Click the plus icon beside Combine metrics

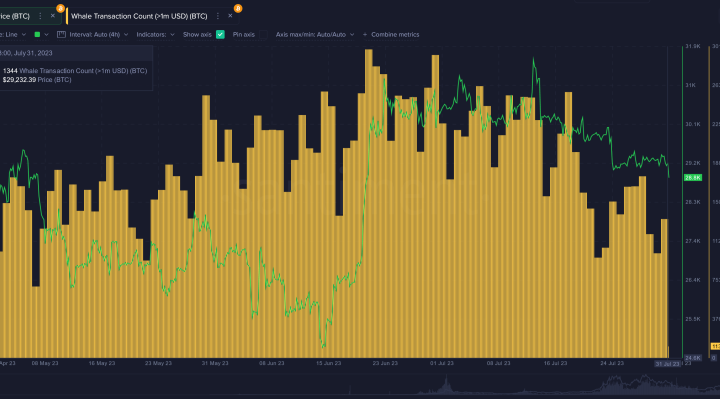pyautogui.click(x=365, y=34)
